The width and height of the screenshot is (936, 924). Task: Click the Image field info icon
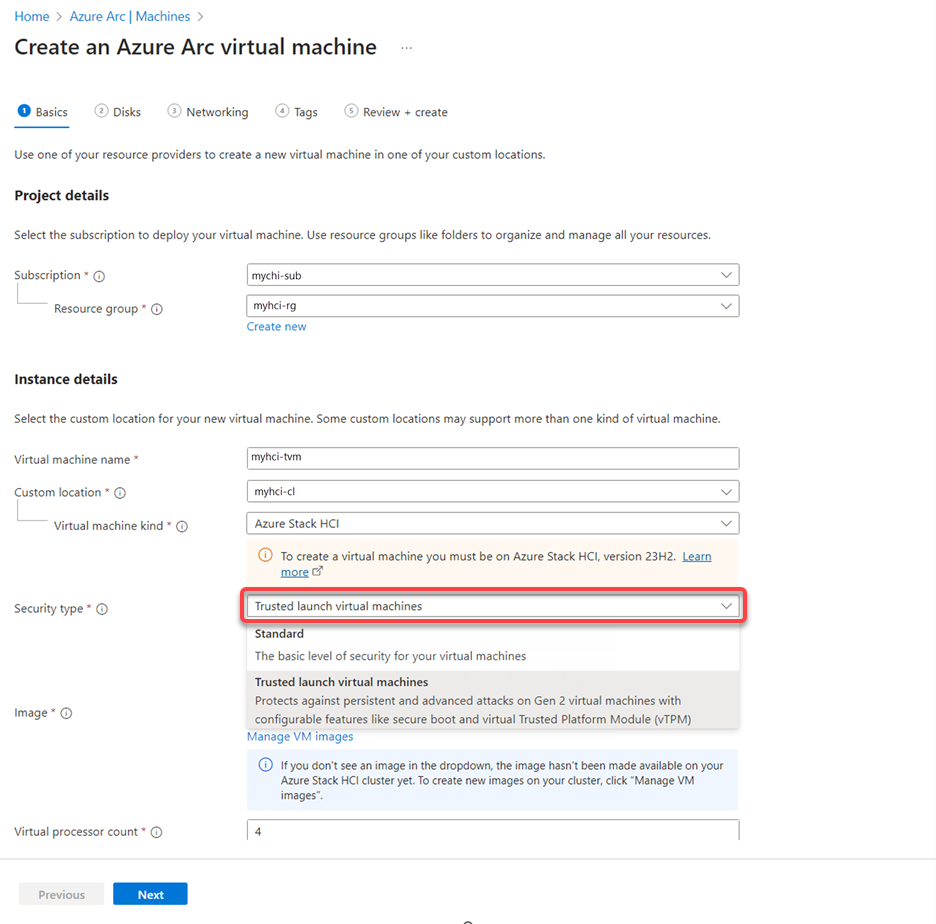(66, 713)
